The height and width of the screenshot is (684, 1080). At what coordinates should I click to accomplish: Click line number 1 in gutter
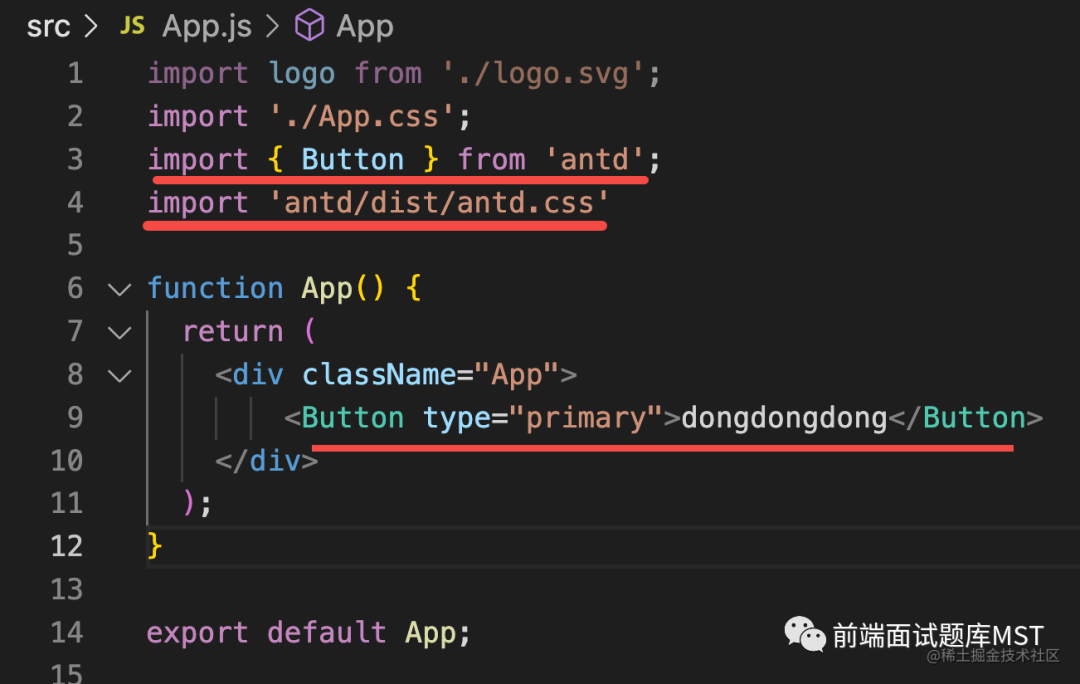75,74
